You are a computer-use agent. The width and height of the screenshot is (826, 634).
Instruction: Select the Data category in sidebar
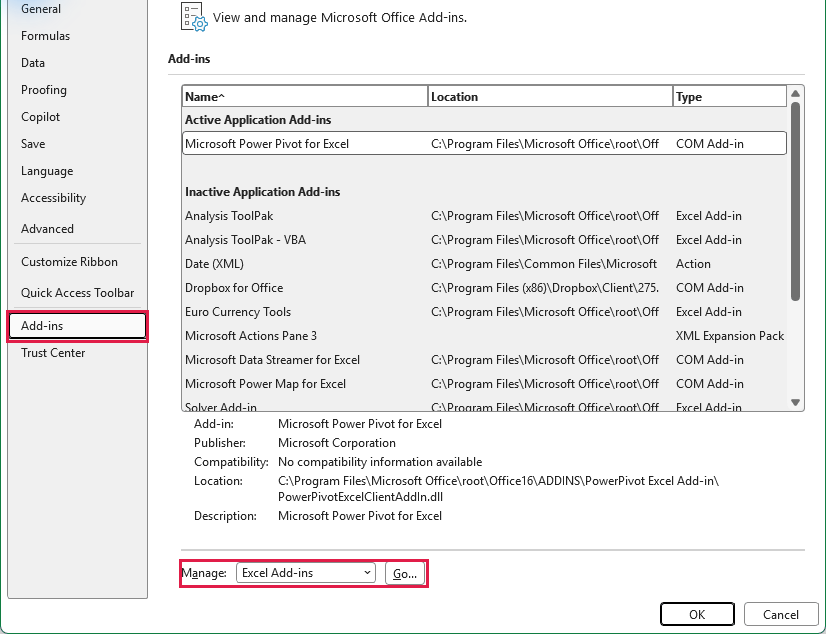(x=33, y=63)
